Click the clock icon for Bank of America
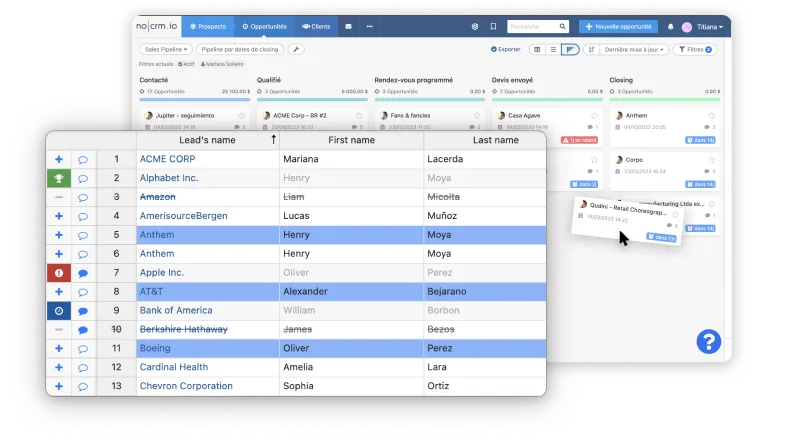 tap(59, 311)
